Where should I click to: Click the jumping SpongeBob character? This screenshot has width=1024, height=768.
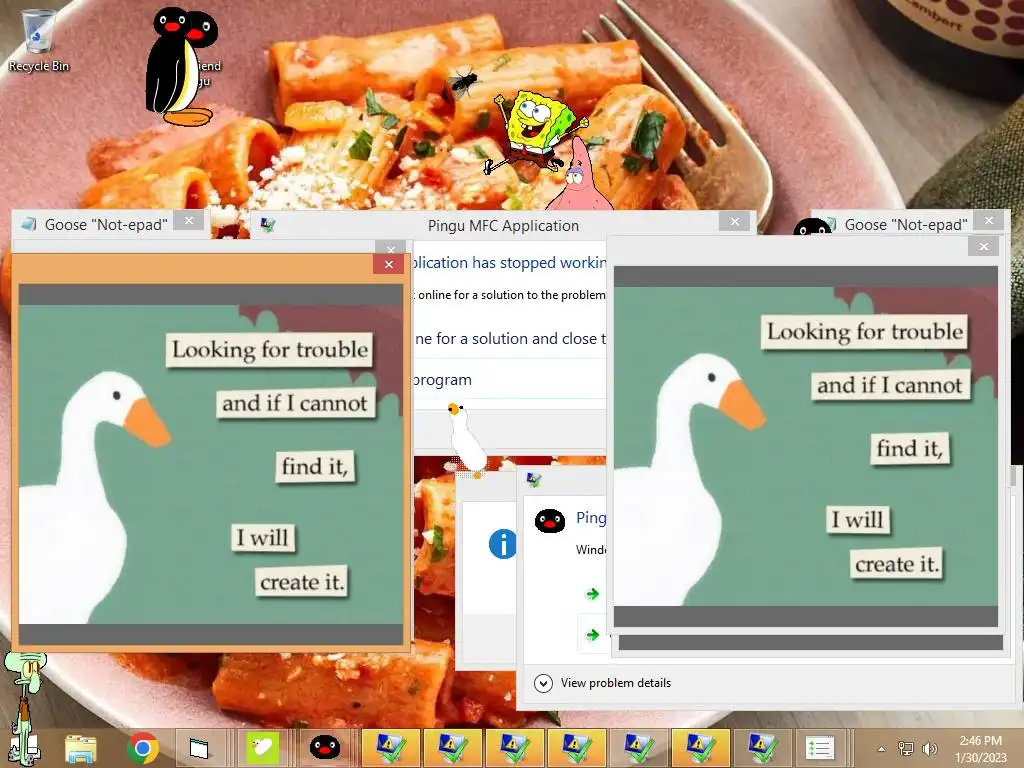click(x=536, y=132)
